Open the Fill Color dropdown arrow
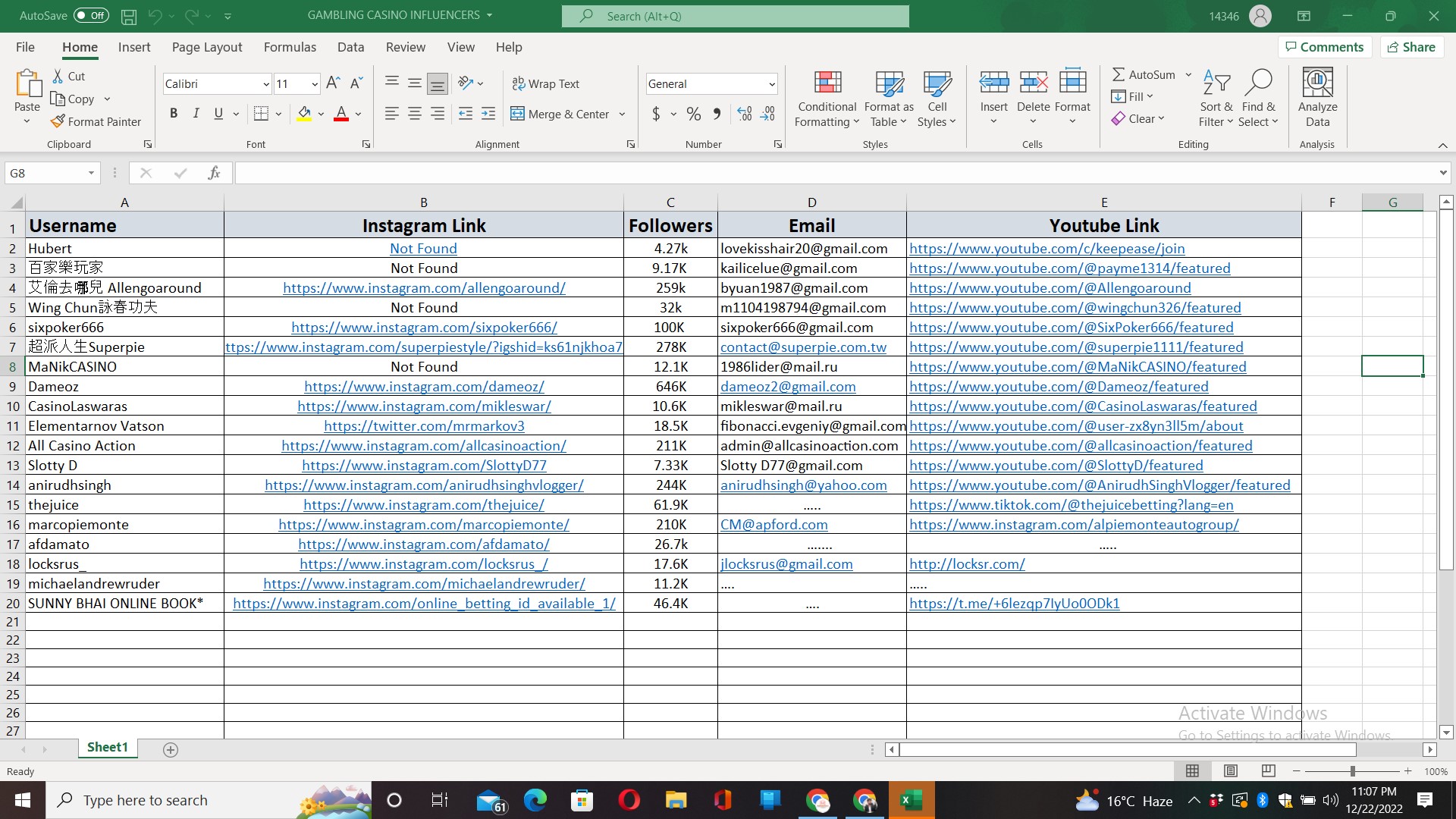 pos(321,114)
